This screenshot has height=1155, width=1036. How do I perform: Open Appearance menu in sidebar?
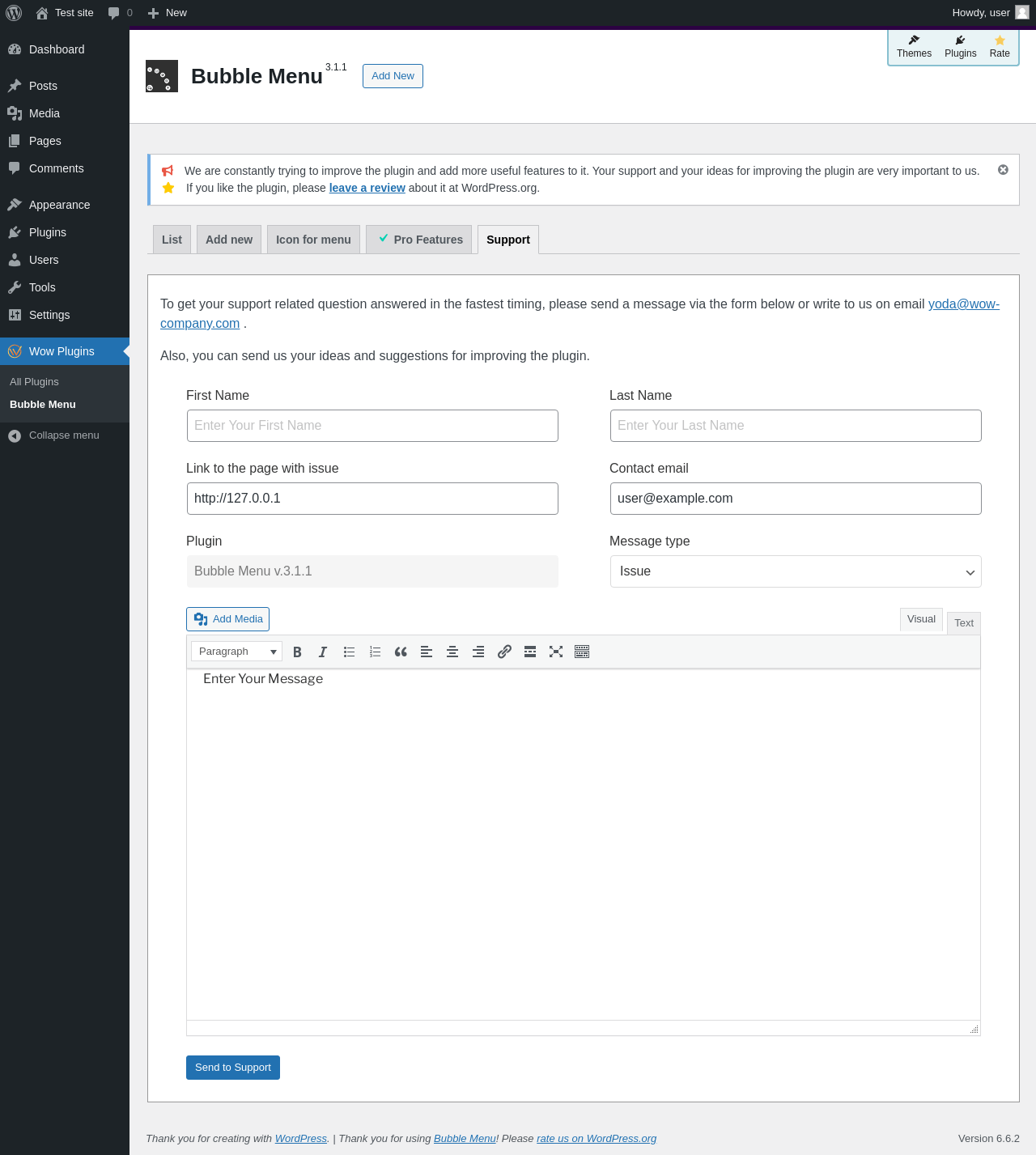(65, 205)
